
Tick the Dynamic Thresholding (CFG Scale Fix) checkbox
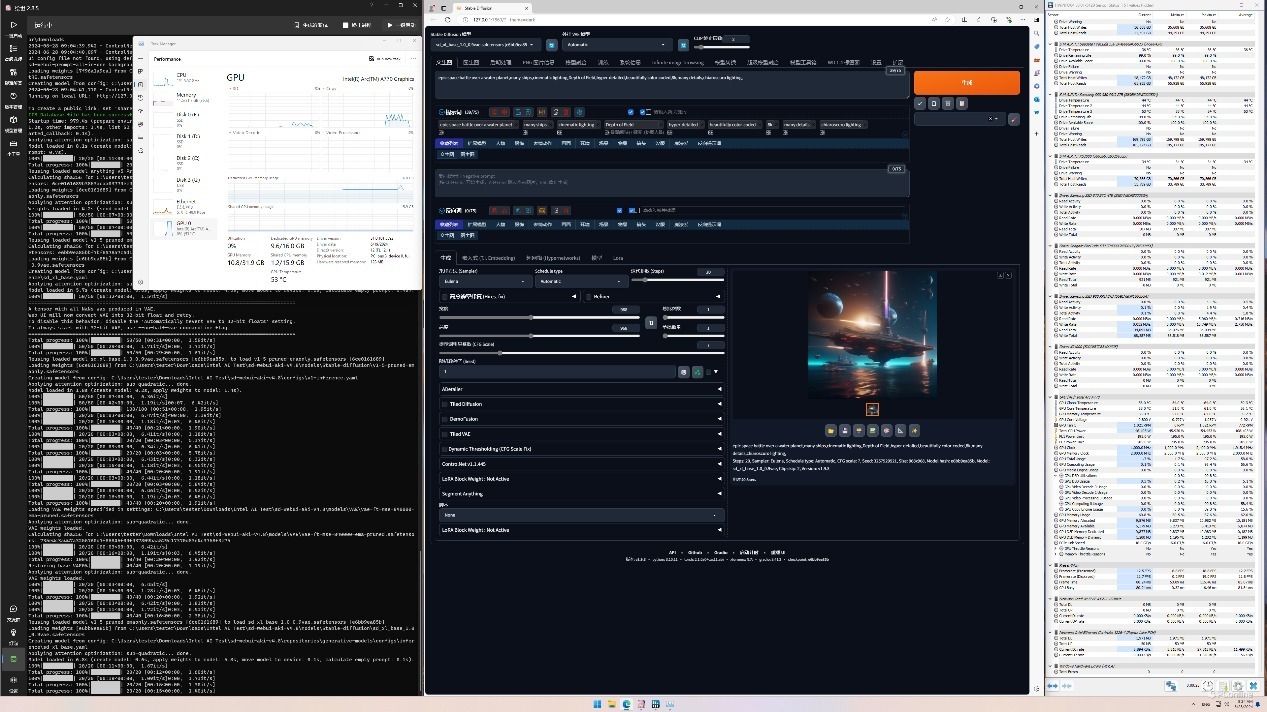point(445,449)
